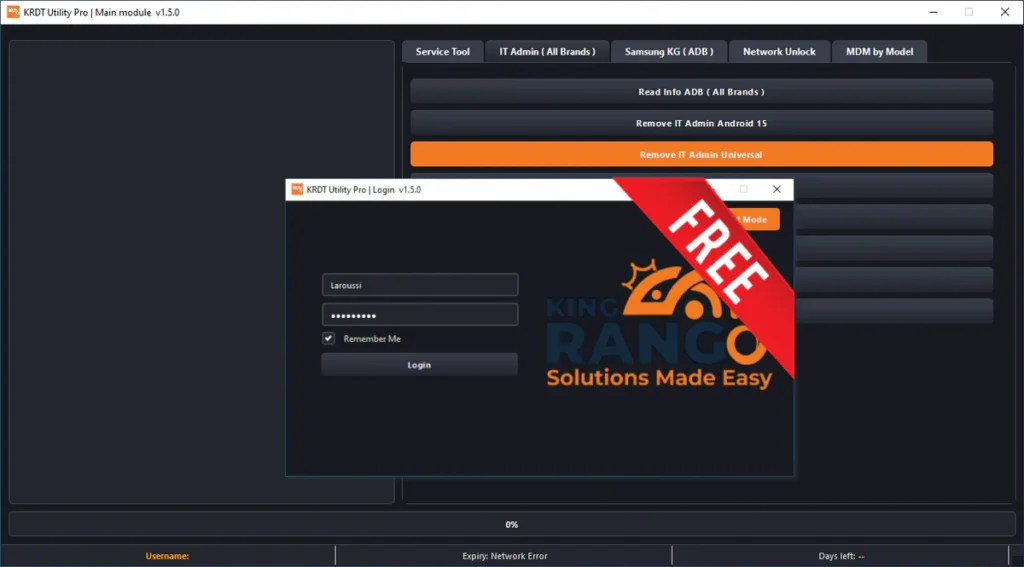
Task: Click the KRDT Utility Pro main window icon
Action: point(13,12)
